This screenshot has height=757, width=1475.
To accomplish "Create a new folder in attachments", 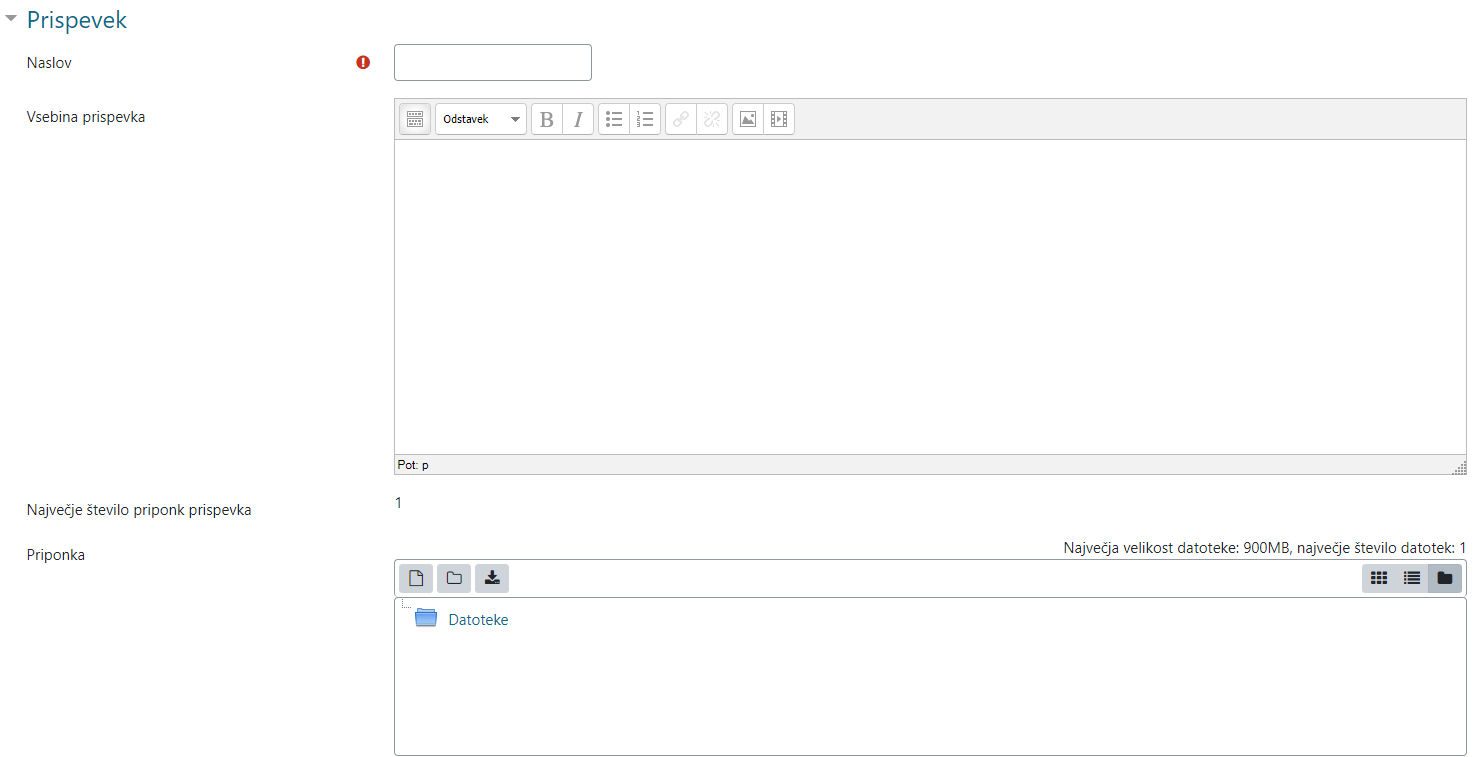I will pyautogui.click(x=454, y=578).
